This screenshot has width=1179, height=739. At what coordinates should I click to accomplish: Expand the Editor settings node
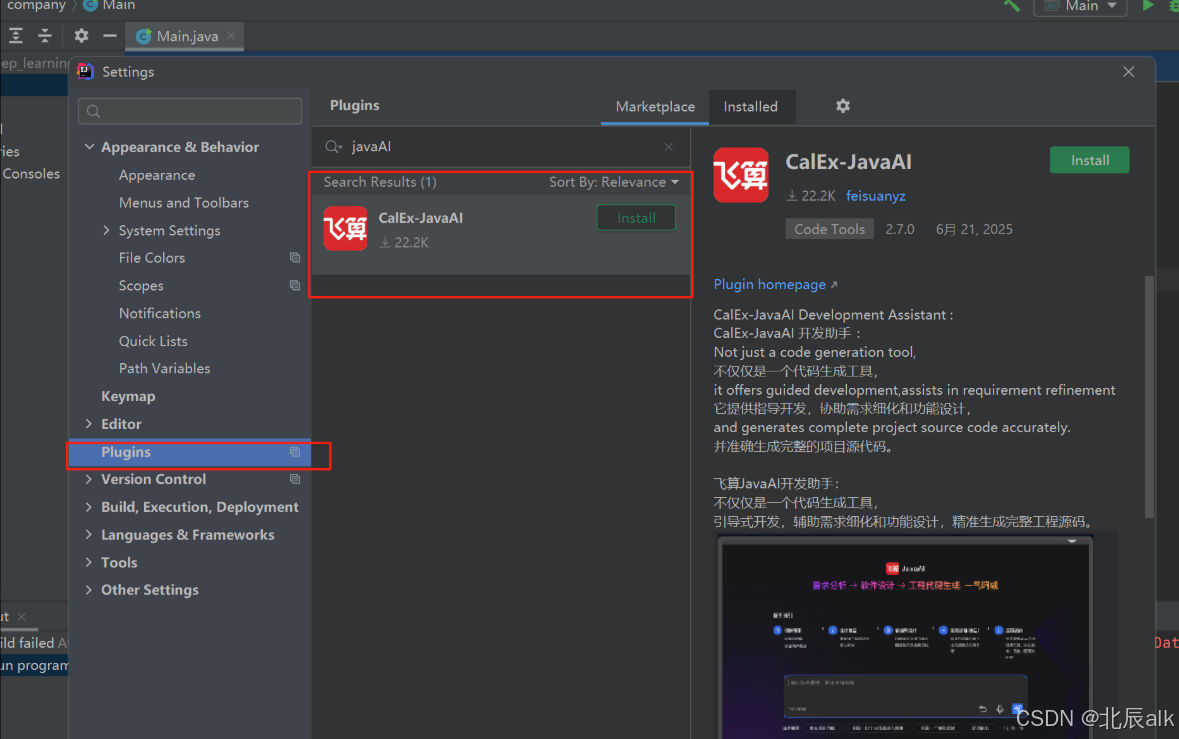(x=89, y=424)
